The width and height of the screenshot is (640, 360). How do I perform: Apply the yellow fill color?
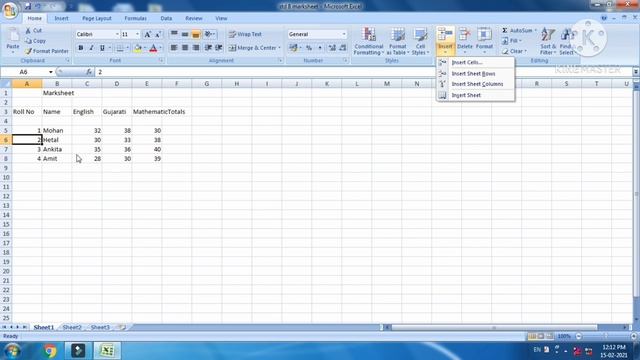[138, 48]
